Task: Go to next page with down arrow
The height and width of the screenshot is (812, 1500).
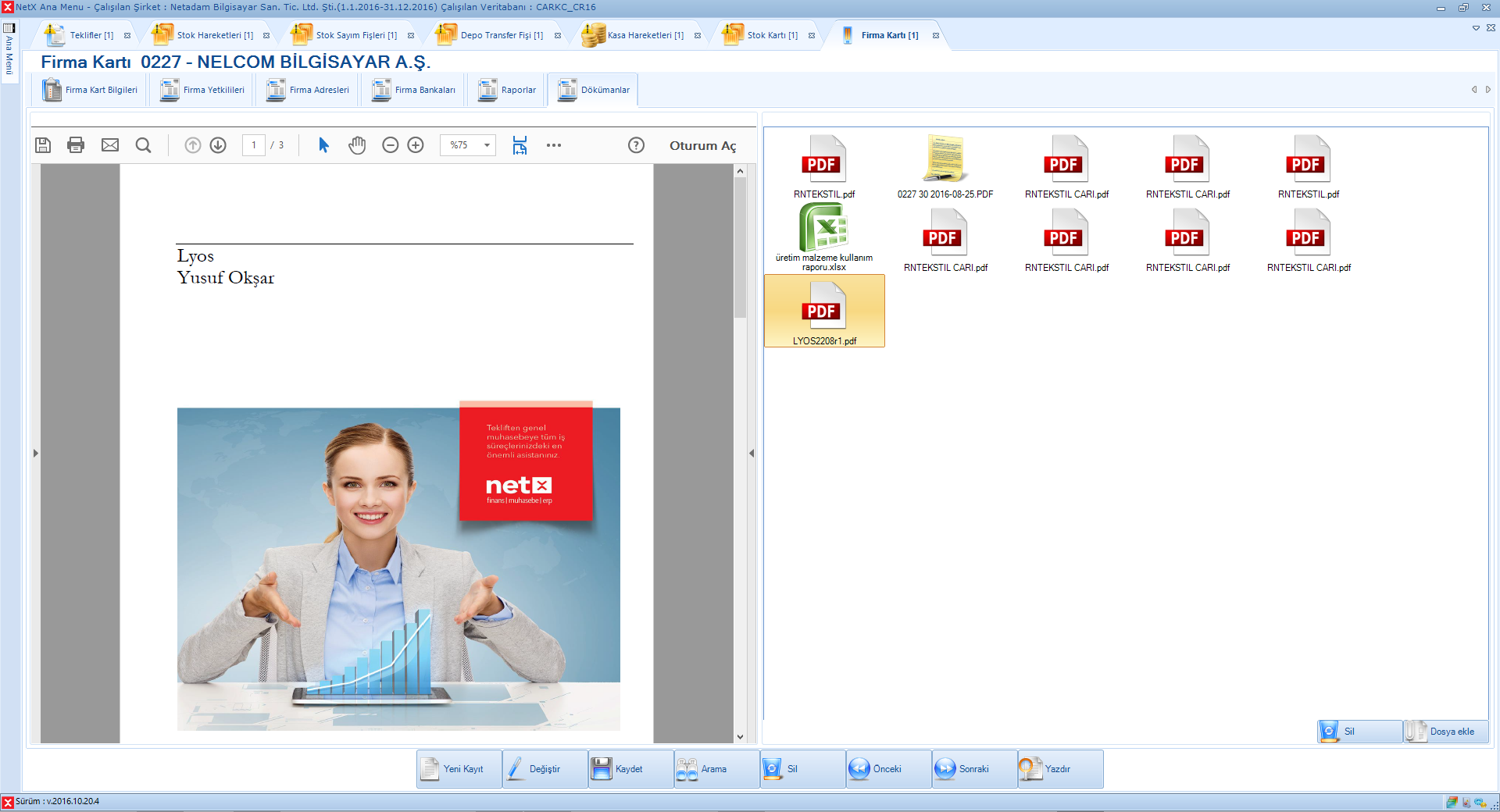Action: (218, 145)
